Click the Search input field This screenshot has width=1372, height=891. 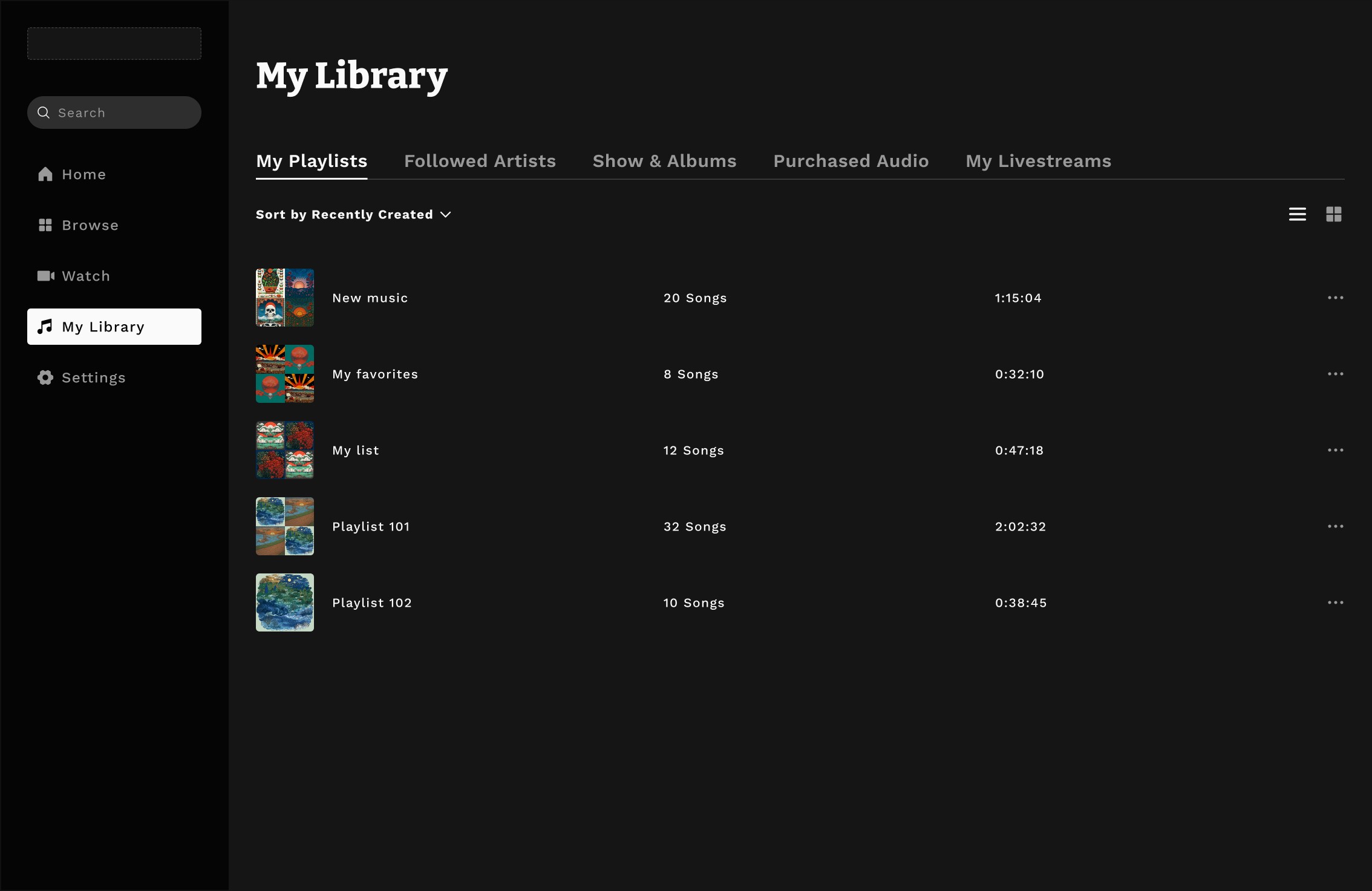(121, 113)
